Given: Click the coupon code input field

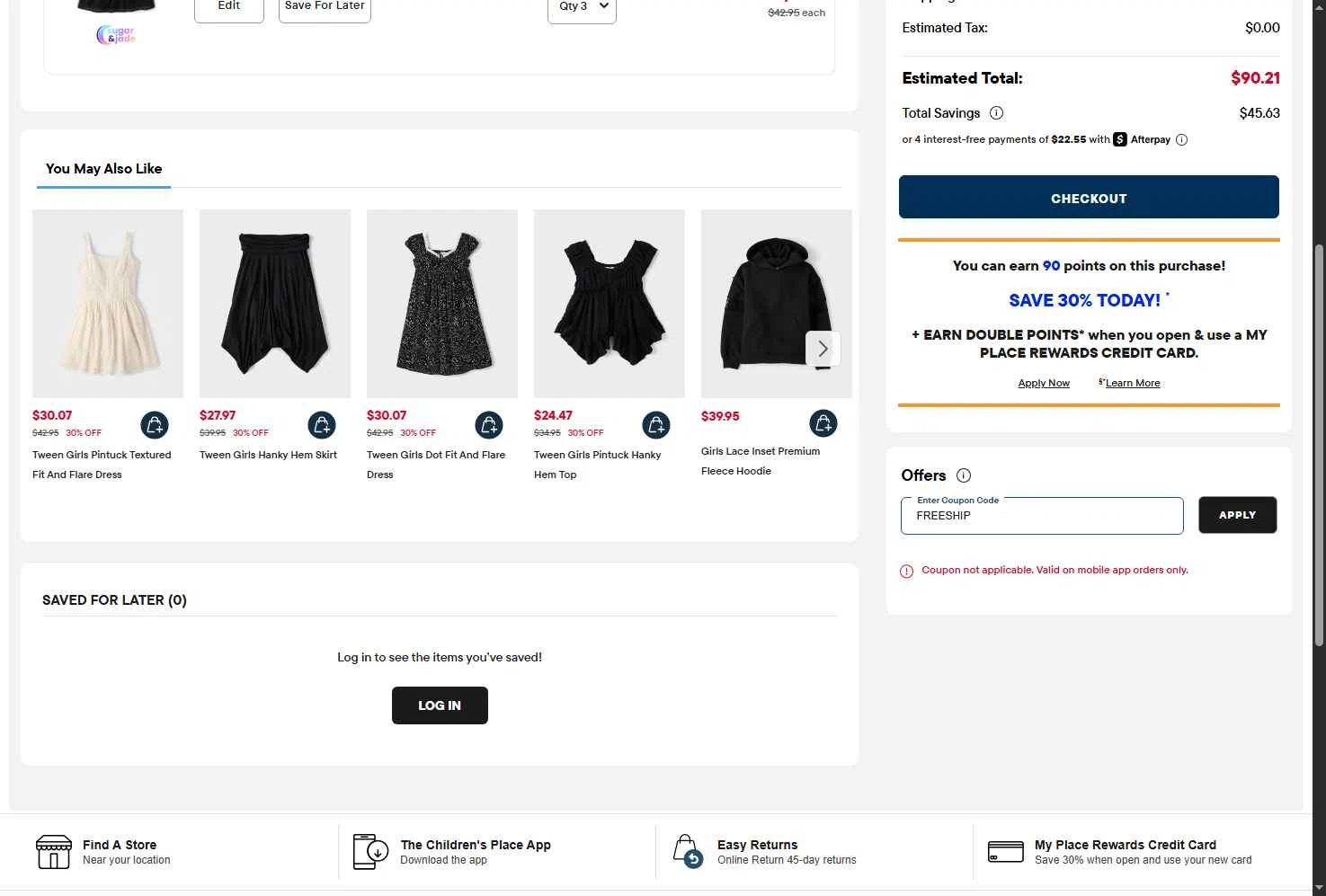Looking at the screenshot, I should point(1042,516).
